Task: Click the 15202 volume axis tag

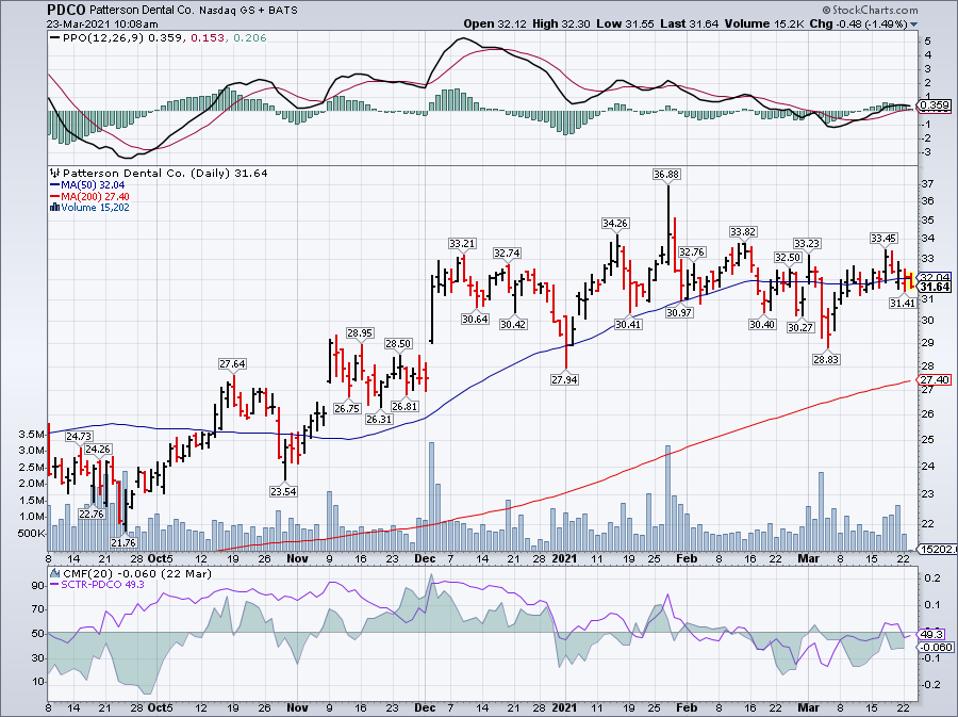Action: pos(938,550)
